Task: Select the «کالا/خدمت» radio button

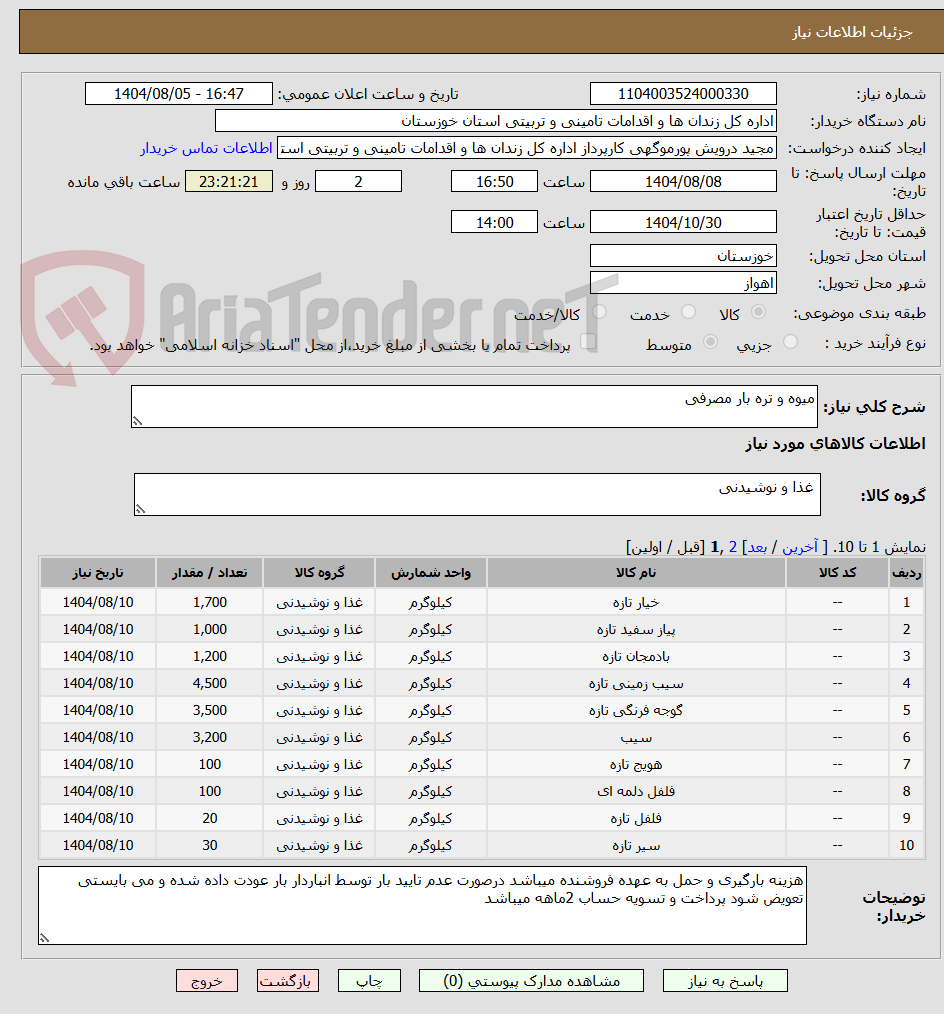Action: point(600,310)
